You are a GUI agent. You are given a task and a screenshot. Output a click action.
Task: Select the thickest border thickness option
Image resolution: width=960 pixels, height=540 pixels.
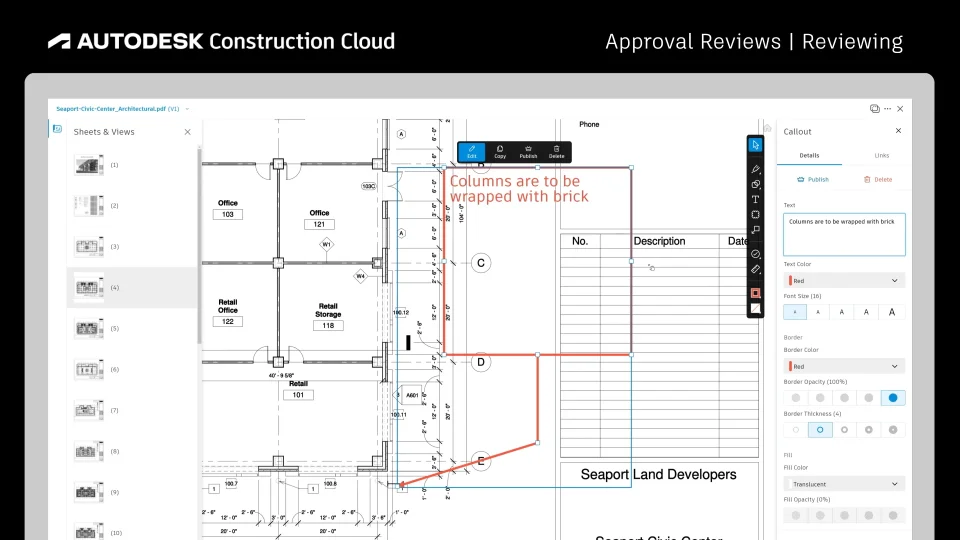[893, 430]
